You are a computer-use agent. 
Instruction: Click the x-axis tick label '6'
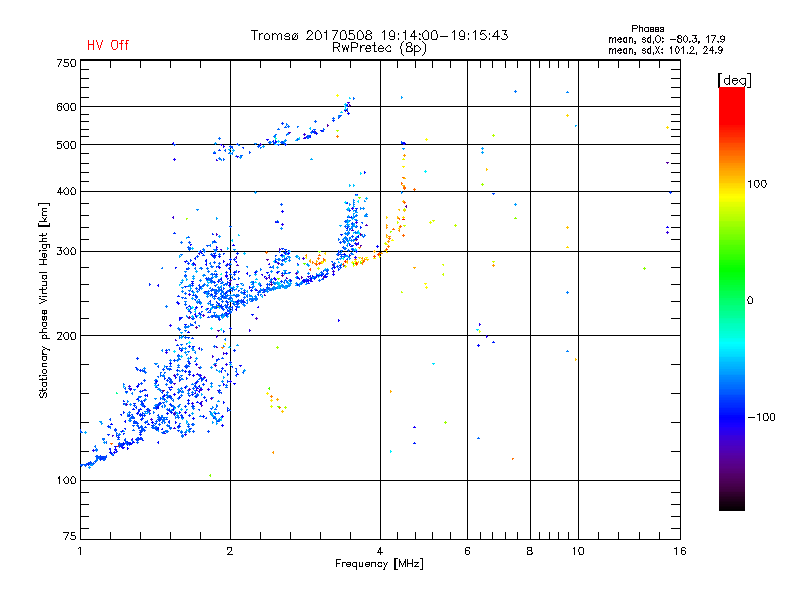tap(467, 551)
